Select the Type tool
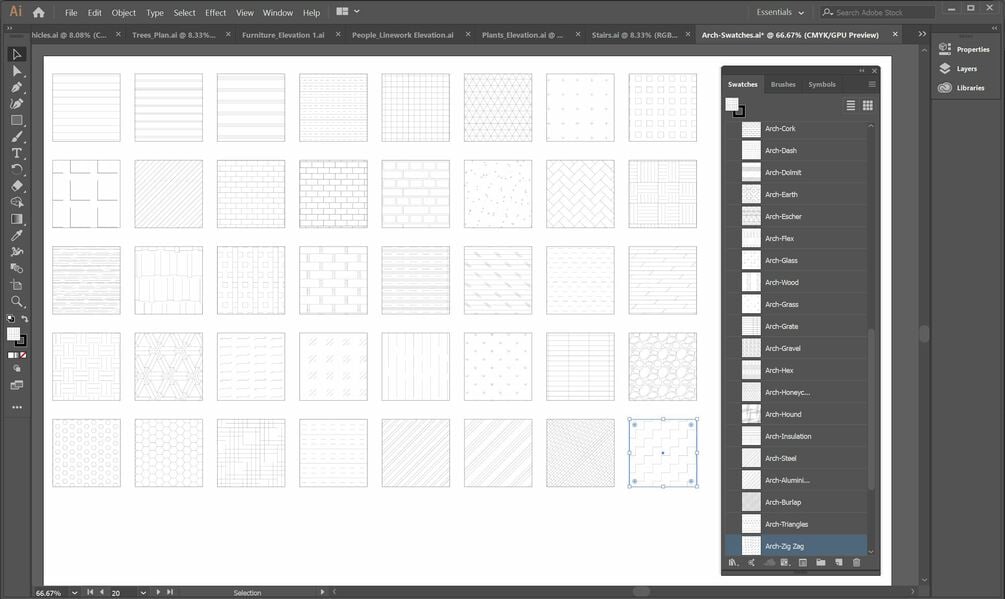1005x599 pixels. tap(17, 153)
